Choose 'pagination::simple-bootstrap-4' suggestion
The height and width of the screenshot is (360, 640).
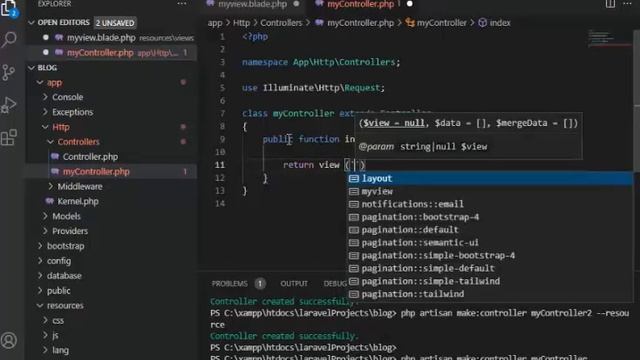click(490, 256)
